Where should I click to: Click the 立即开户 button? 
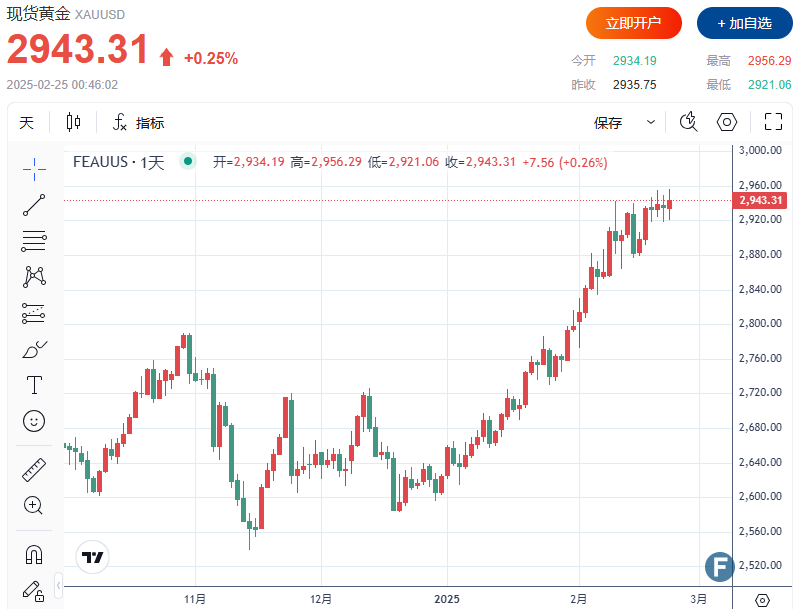pos(634,22)
